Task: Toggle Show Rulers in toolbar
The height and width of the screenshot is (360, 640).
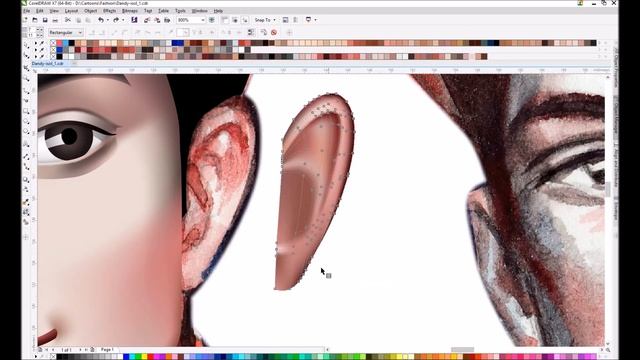Action: (225, 20)
